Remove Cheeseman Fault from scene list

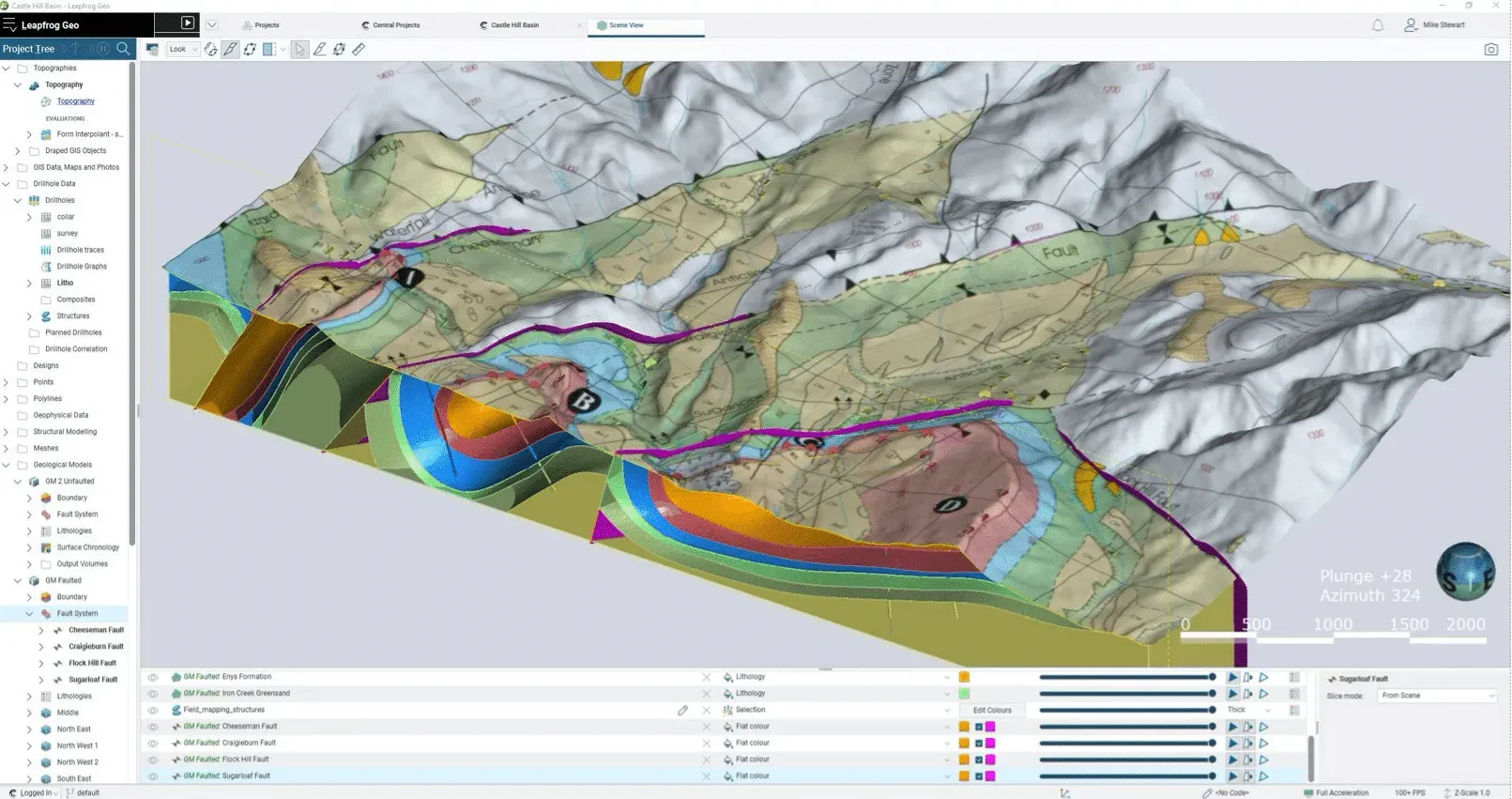(x=707, y=727)
